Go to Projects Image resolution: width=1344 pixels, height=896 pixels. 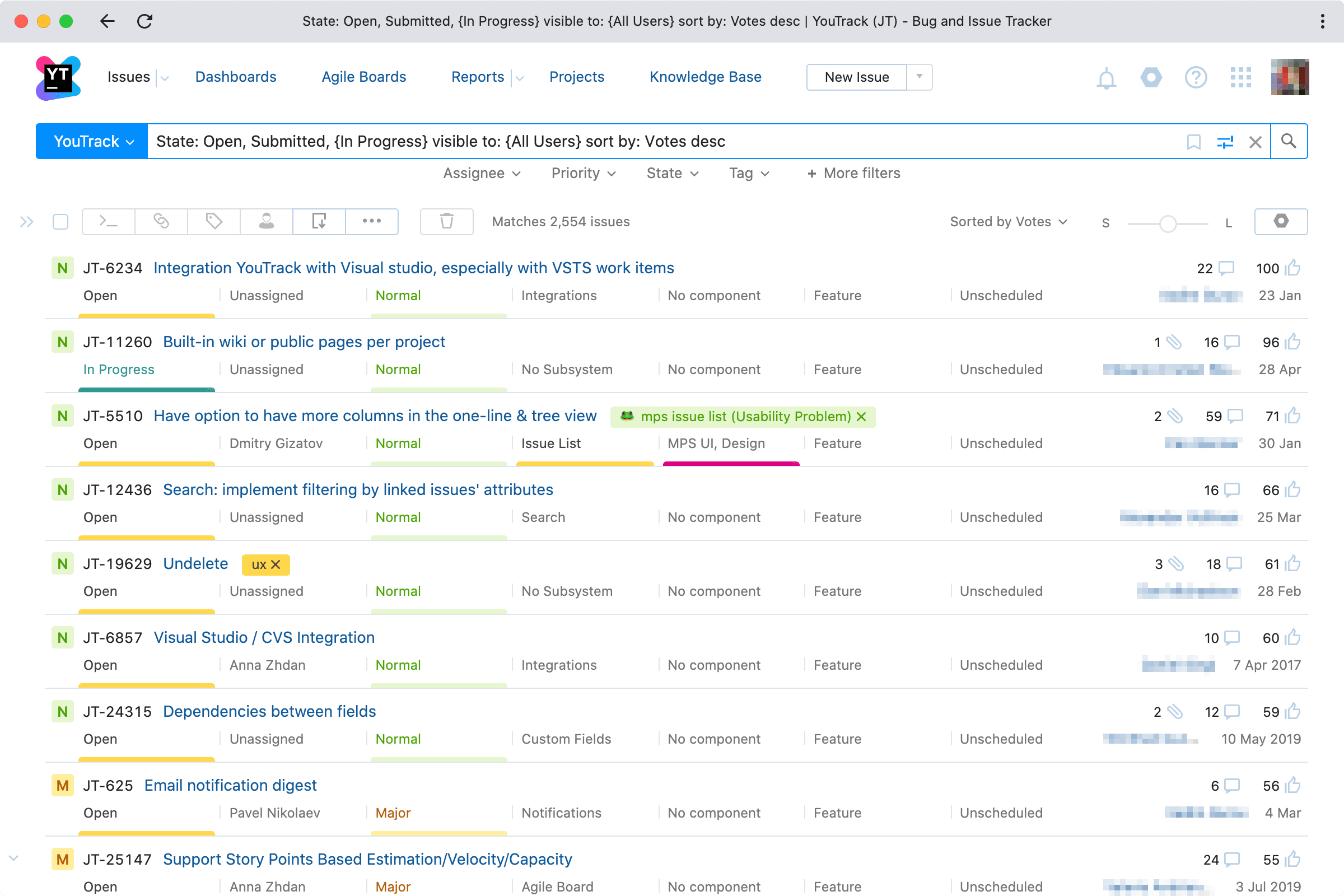pos(576,77)
